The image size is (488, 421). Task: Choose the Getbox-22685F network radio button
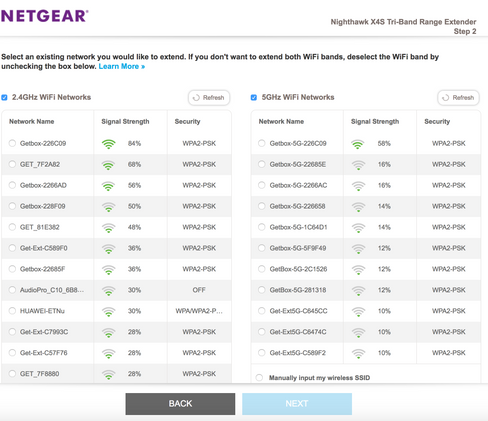tap(12, 269)
